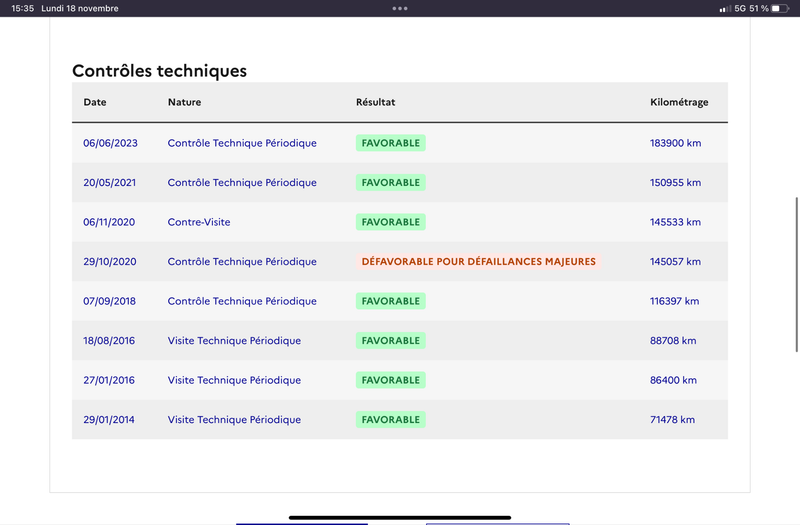Click mileage 145533 km
The width and height of the screenshot is (800, 525).
[676, 222]
